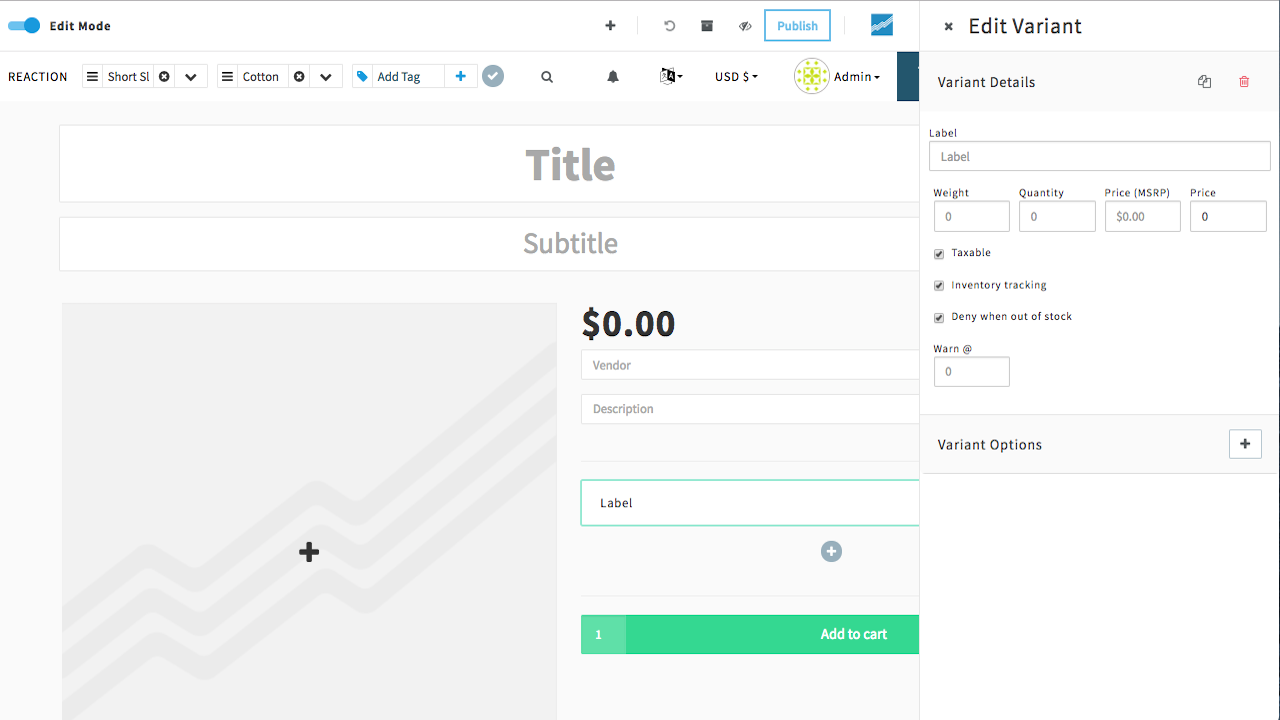
Task: Open the notifications bell
Action: click(x=613, y=77)
